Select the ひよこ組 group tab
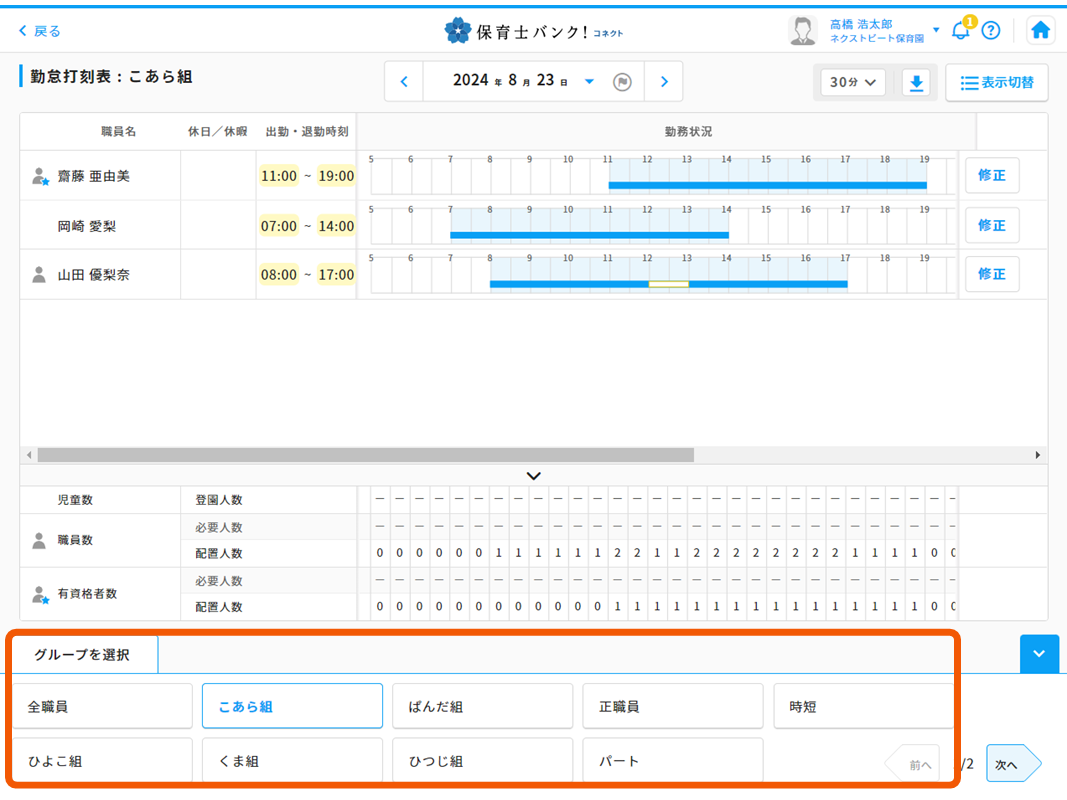The width and height of the screenshot is (1067, 800). click(102, 760)
